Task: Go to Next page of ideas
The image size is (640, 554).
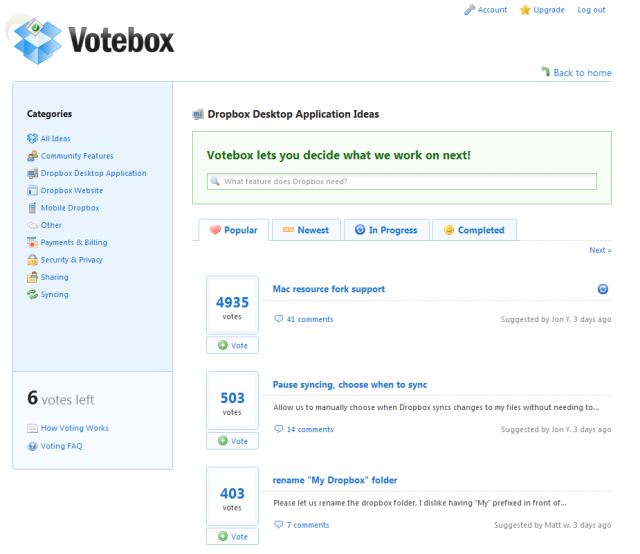Action: 600,250
